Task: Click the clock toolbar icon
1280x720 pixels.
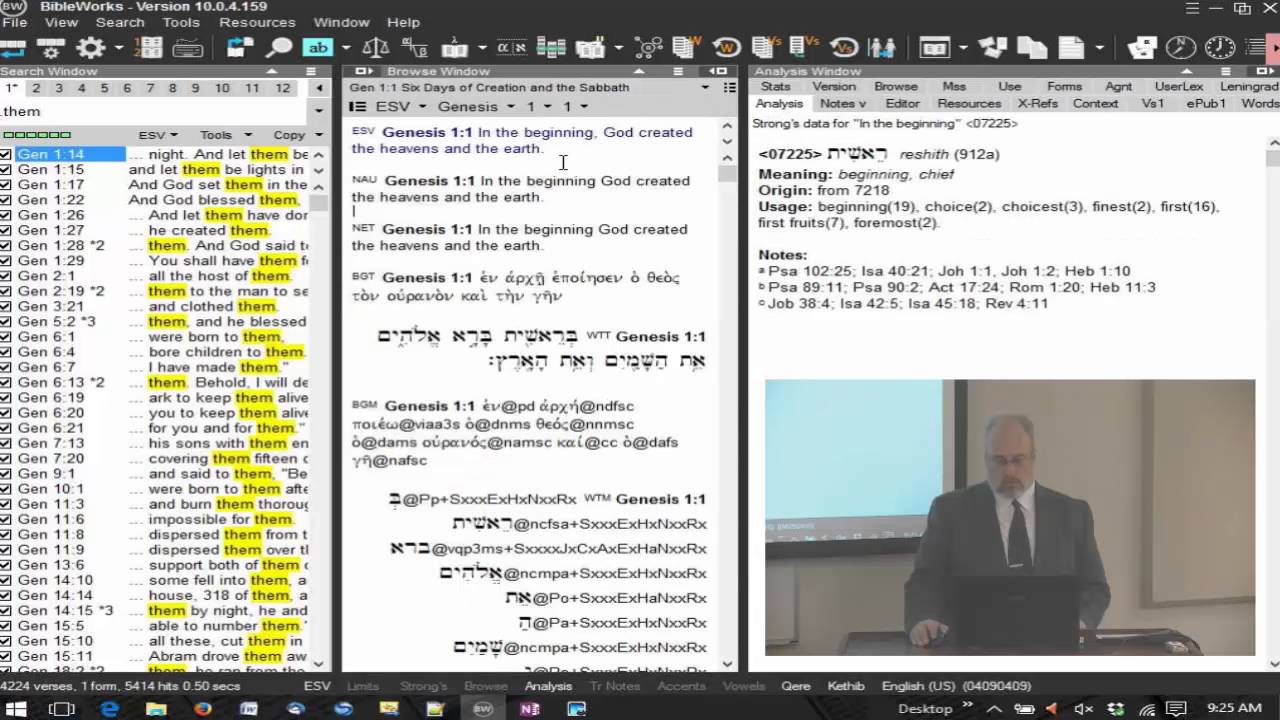Action: [x=1219, y=47]
